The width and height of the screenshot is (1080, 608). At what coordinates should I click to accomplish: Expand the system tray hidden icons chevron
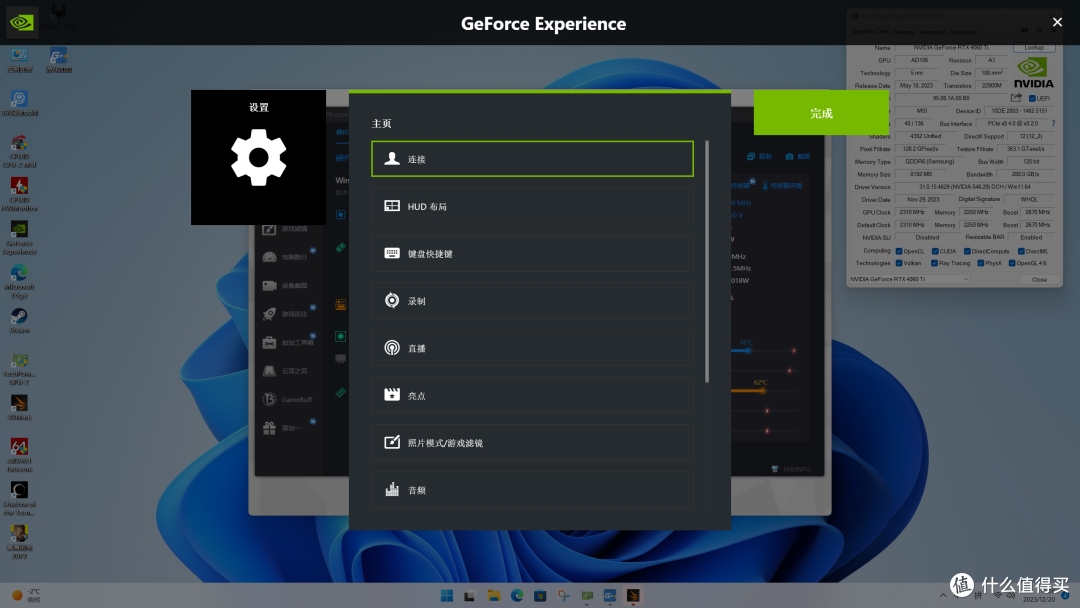[943, 595]
